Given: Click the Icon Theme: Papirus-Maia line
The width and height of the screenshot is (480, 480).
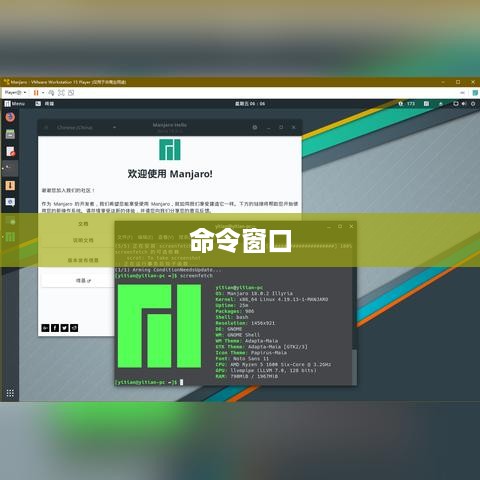Looking at the screenshot, I should click(x=251, y=353).
